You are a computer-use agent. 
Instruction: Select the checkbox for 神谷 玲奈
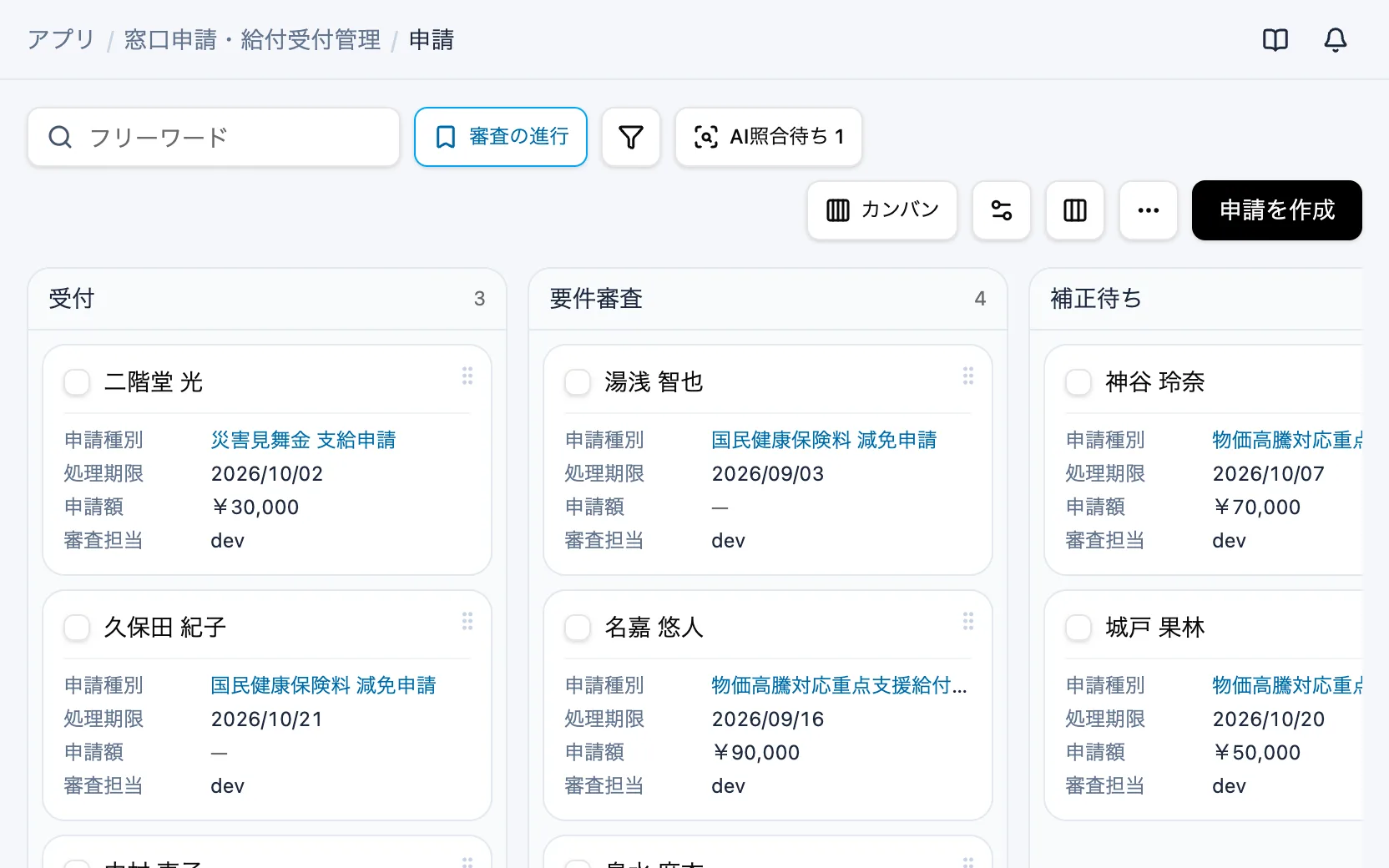click(x=1078, y=382)
